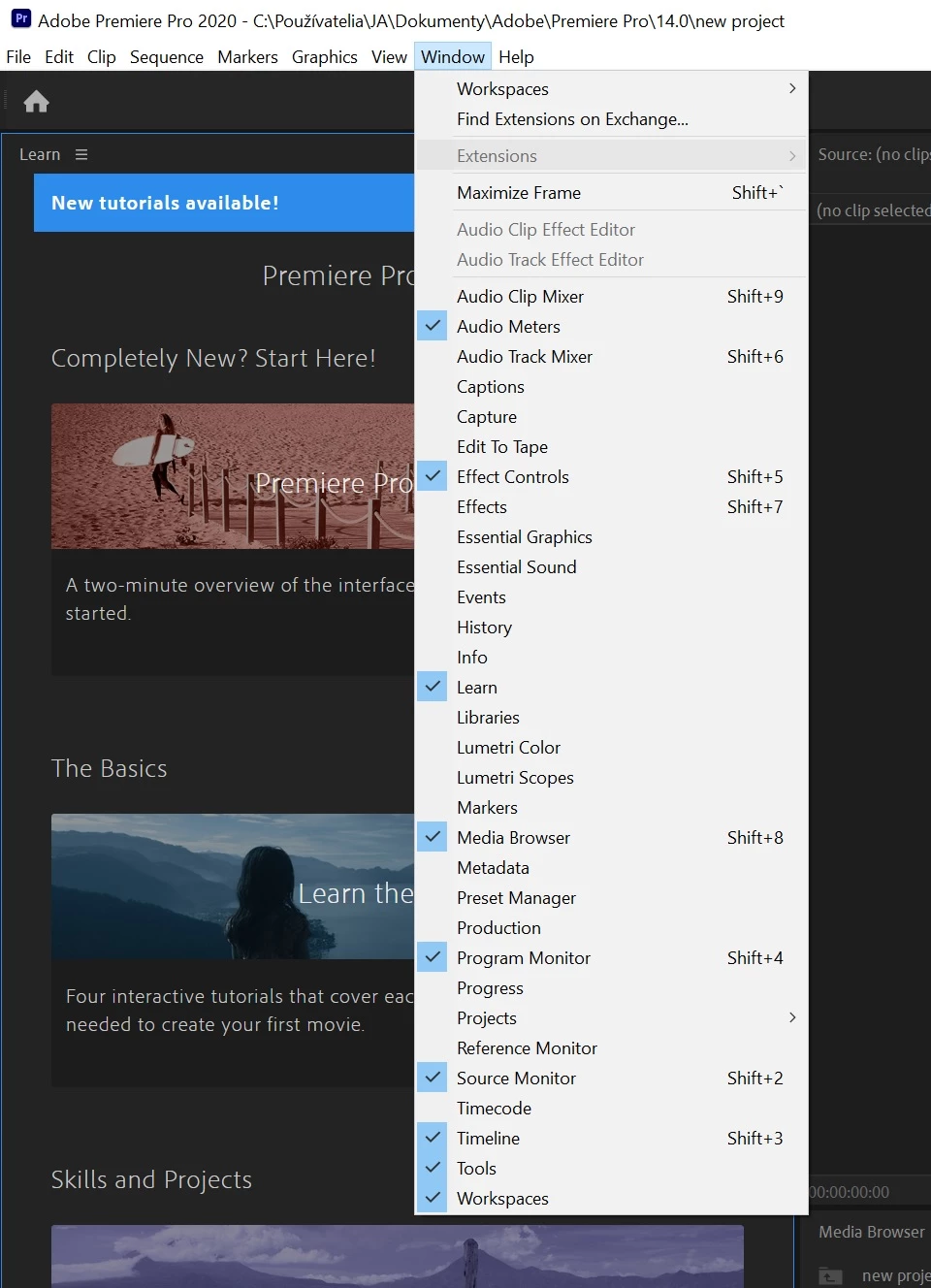The height and width of the screenshot is (1288, 931).
Task: Toggle Timeline panel checkmark
Action: (x=611, y=1139)
